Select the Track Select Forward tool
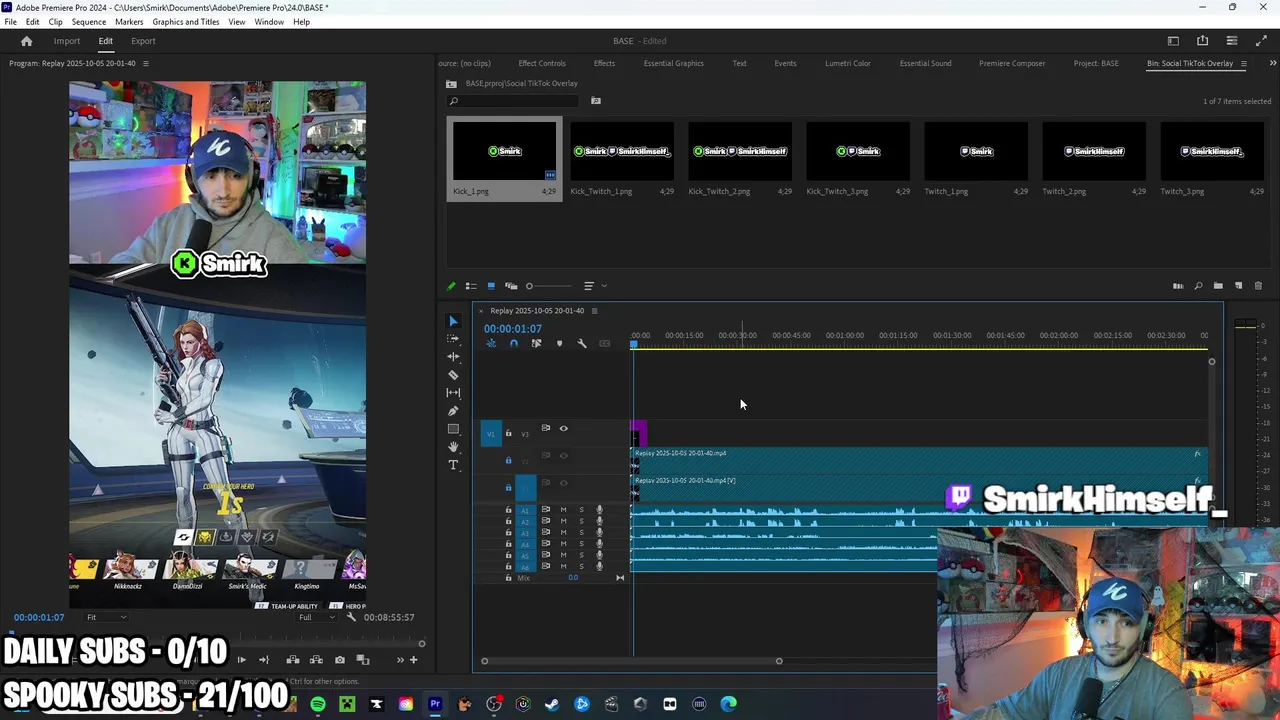 pos(453,339)
